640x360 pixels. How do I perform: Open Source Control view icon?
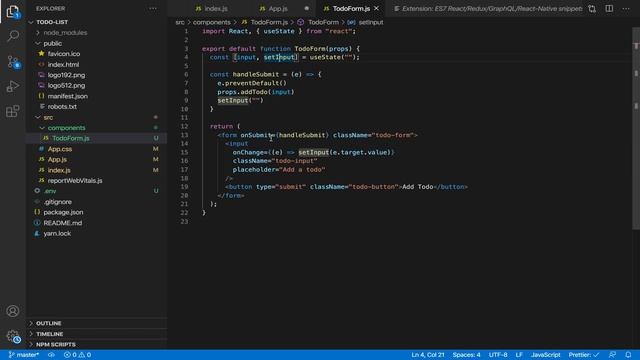click(13, 62)
